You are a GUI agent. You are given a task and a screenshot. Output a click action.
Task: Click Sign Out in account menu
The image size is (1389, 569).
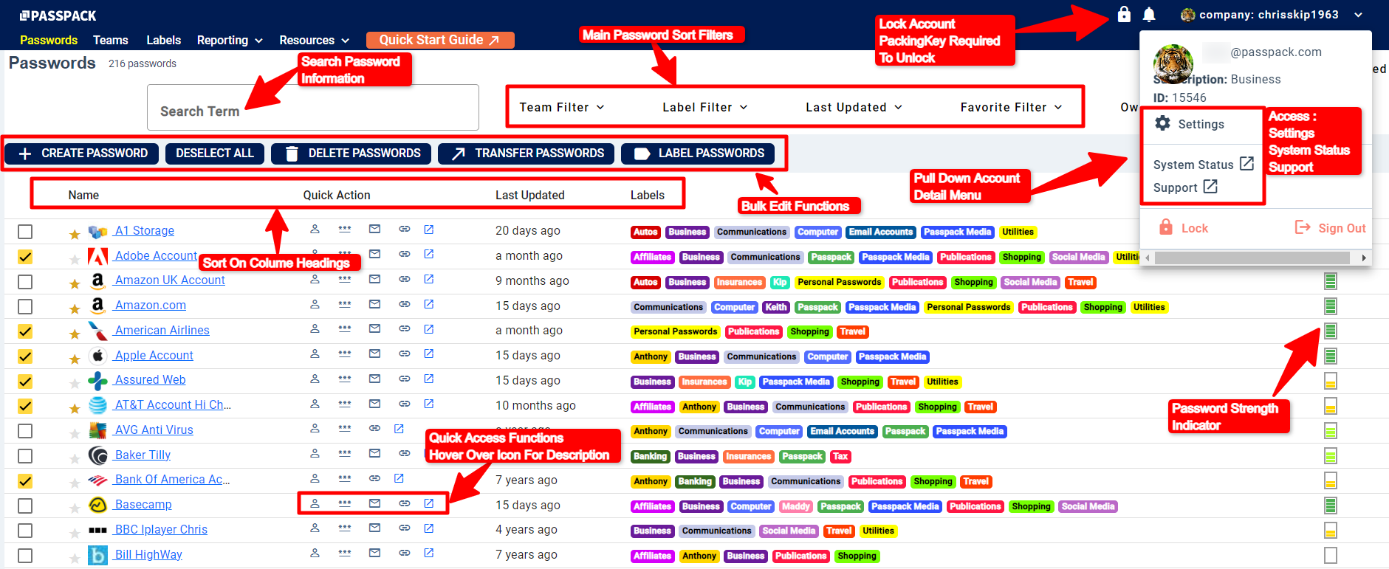(1330, 228)
